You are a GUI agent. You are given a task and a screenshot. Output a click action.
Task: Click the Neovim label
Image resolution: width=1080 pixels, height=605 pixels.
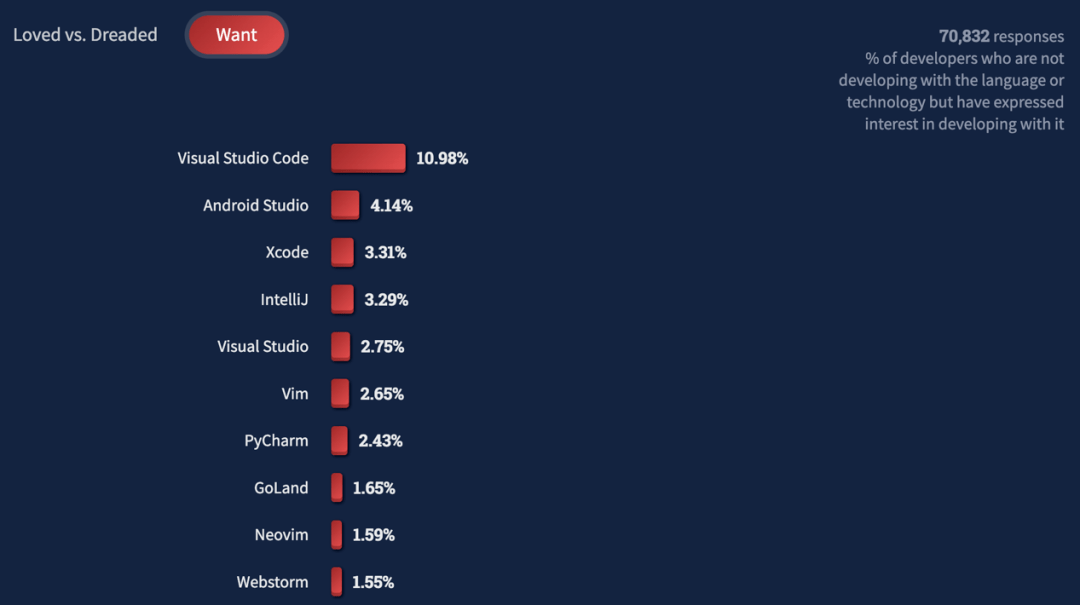coord(282,535)
